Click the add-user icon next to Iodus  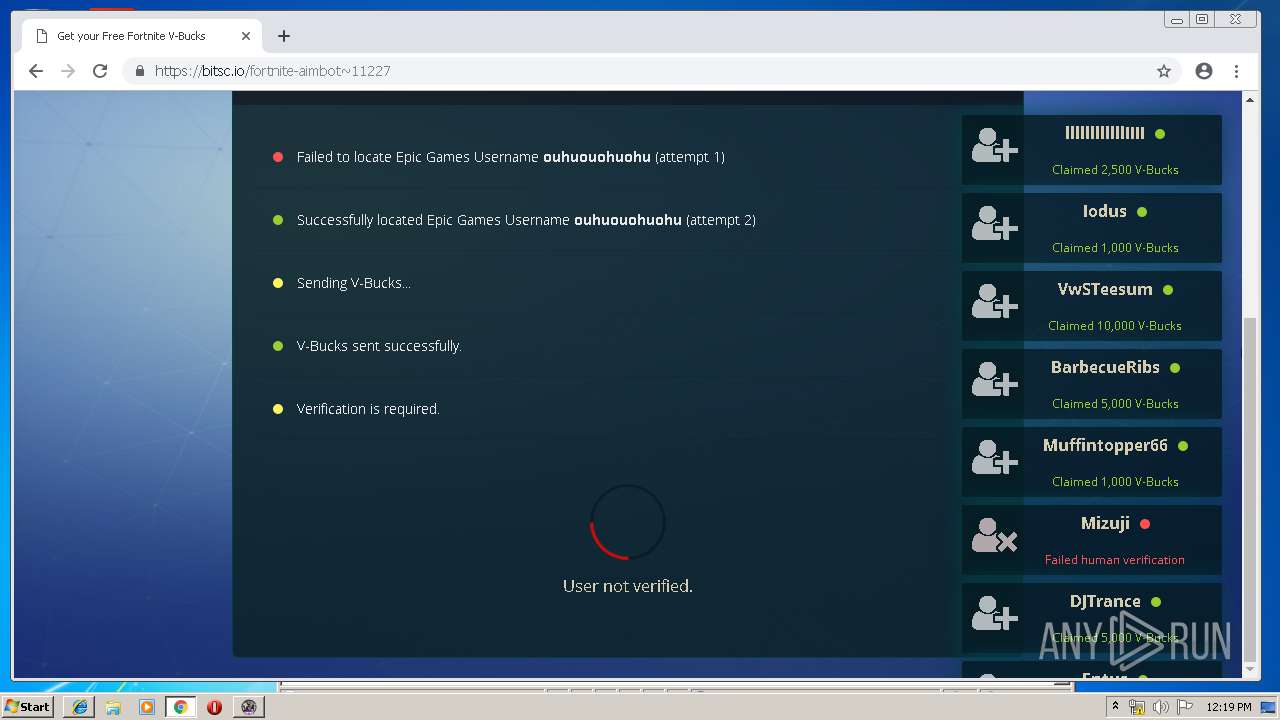(994, 226)
